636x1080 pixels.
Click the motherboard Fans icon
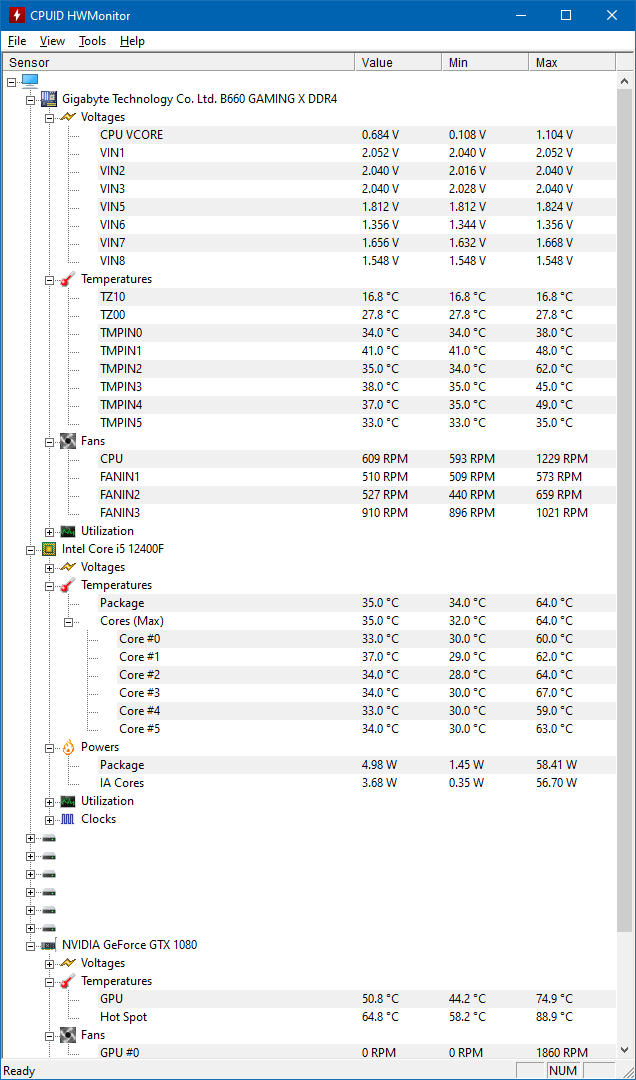[67, 441]
